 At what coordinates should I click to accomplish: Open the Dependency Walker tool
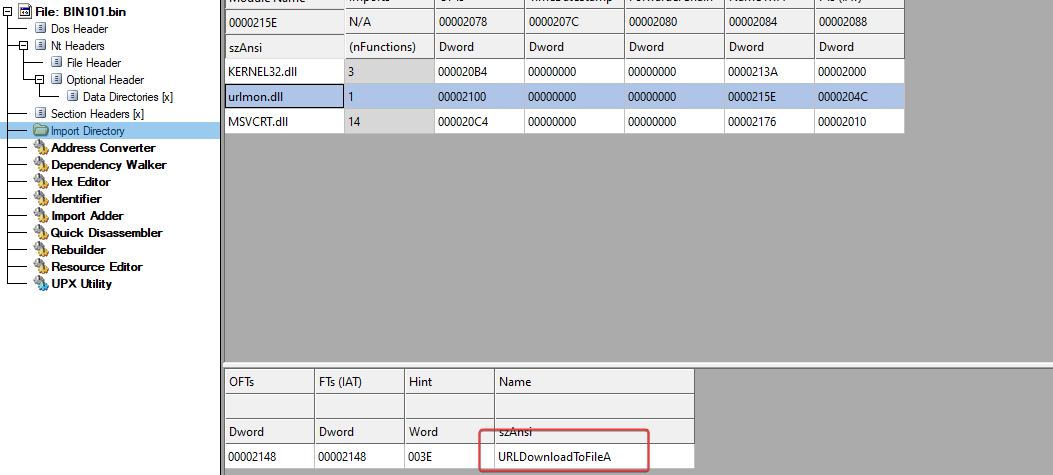(x=109, y=165)
